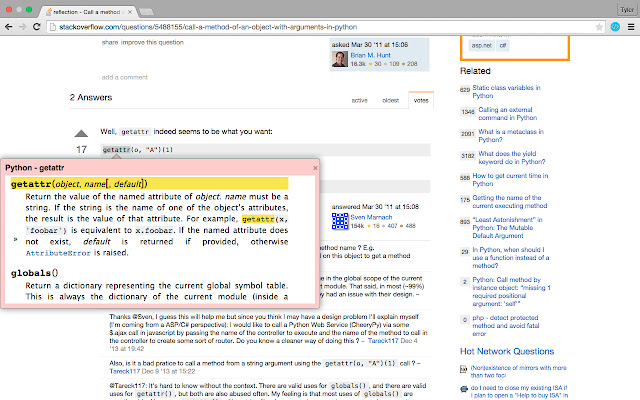640x400 pixels.
Task: Click improve this question link
Action: tap(152, 42)
